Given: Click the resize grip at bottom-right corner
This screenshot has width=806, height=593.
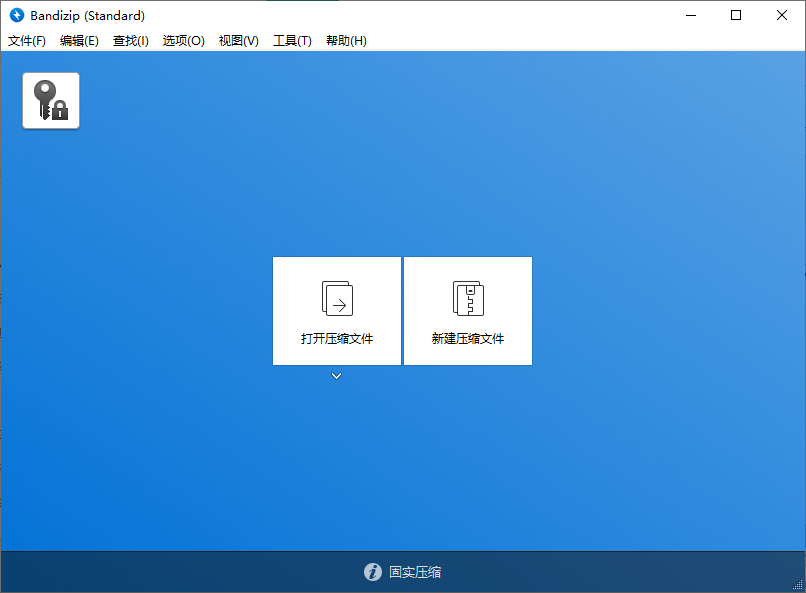Looking at the screenshot, I should [x=799, y=586].
